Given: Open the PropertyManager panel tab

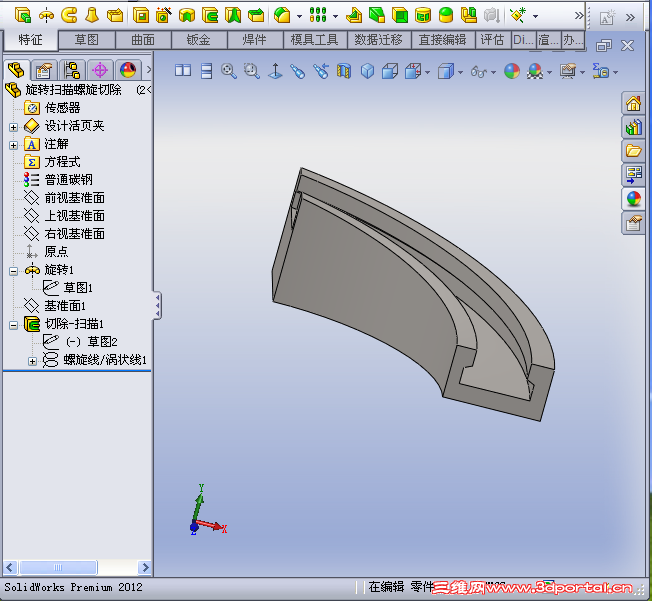Looking at the screenshot, I should [x=43, y=70].
